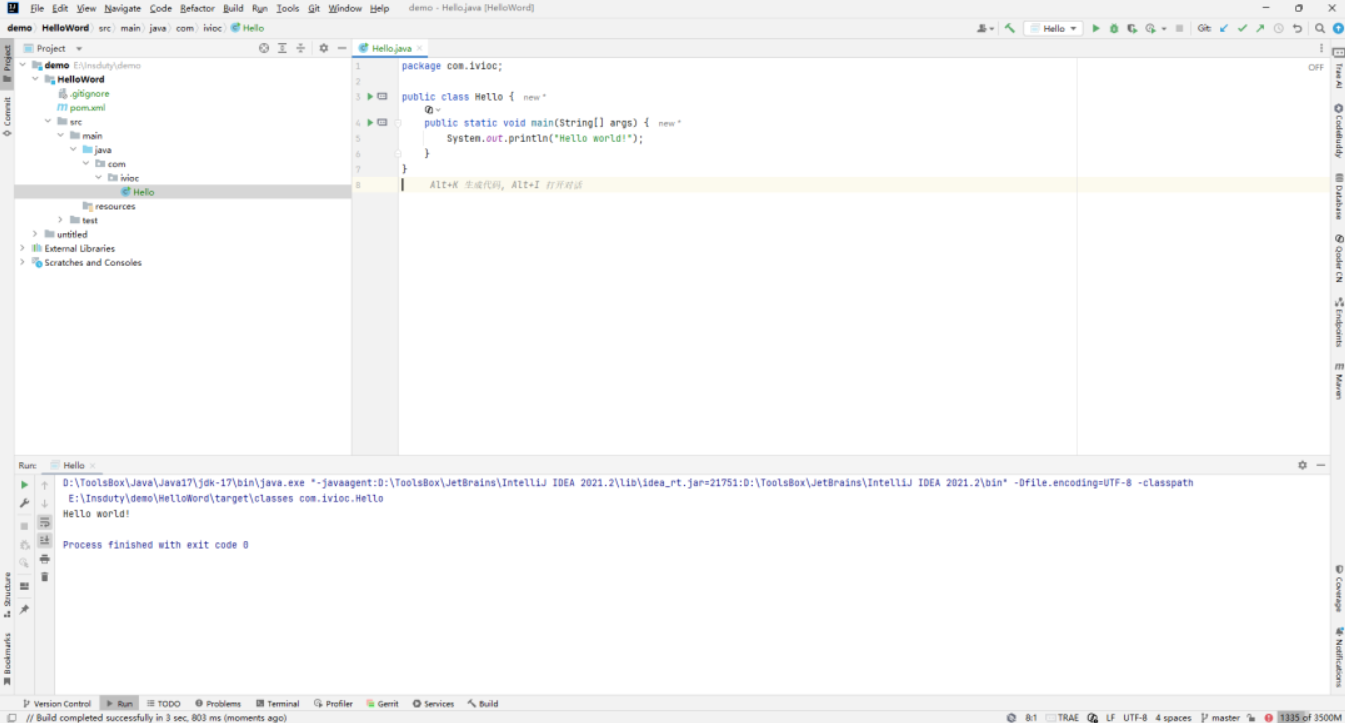This screenshot has width=1345, height=723.
Task: Open the Terminal tool window tab
Action: pos(278,704)
